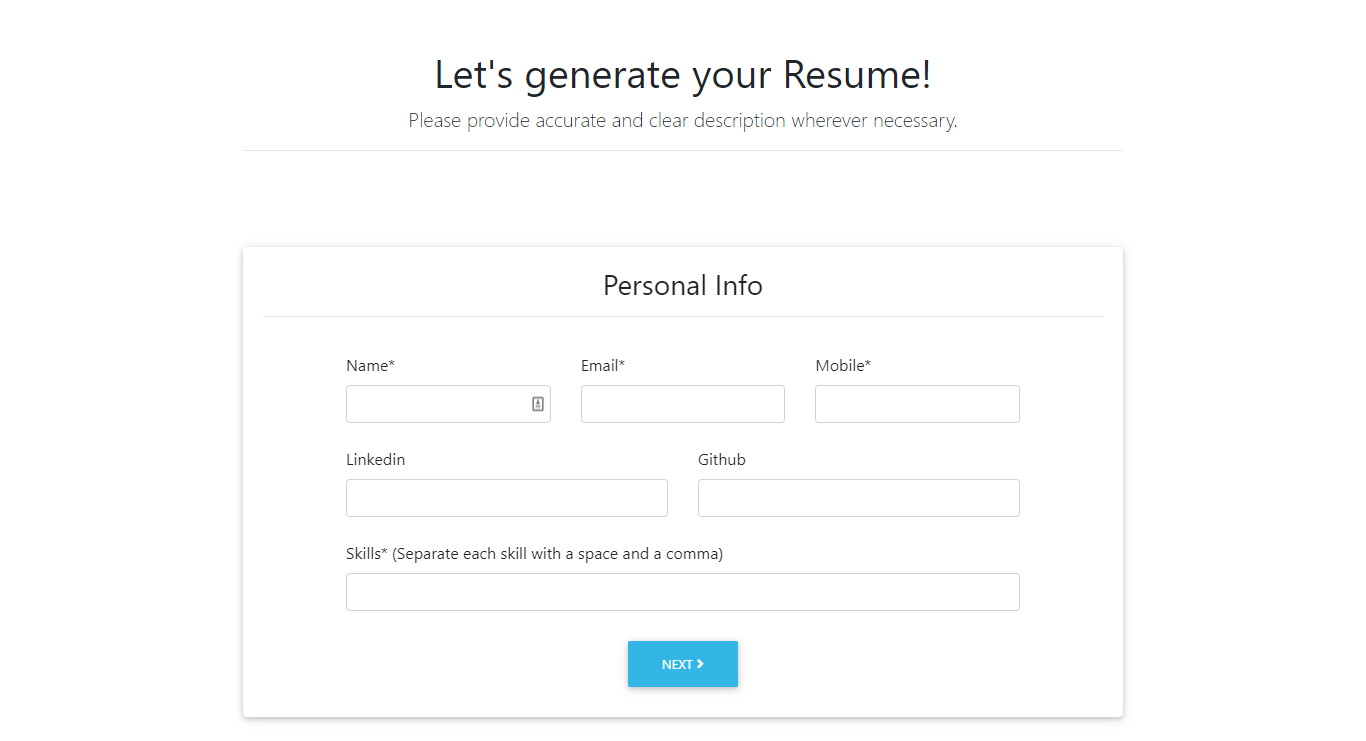Viewport: 1366px width, 741px height.
Task: Click inside the Mobile input field
Action: [916, 403]
